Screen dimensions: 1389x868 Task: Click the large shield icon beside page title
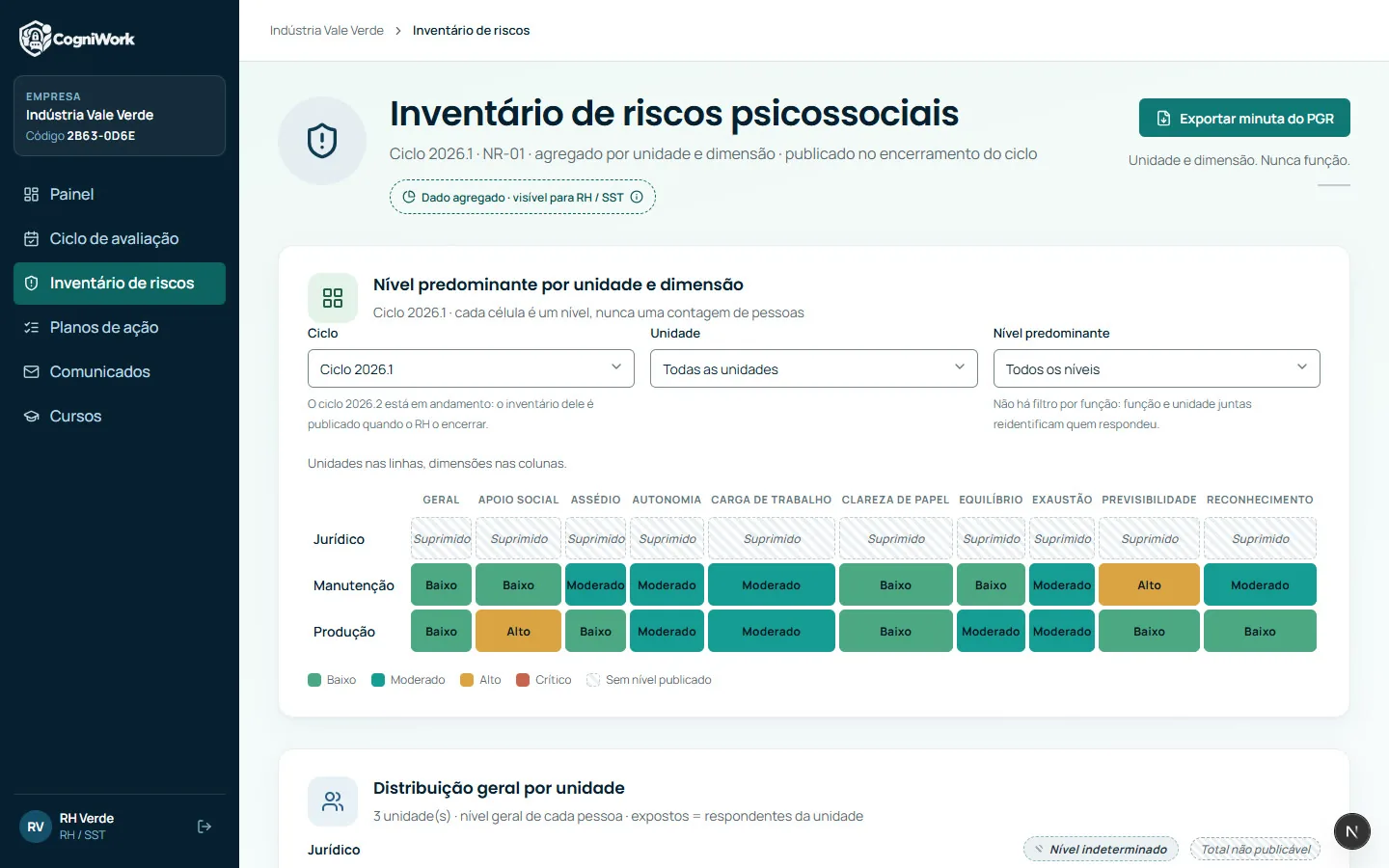322,141
